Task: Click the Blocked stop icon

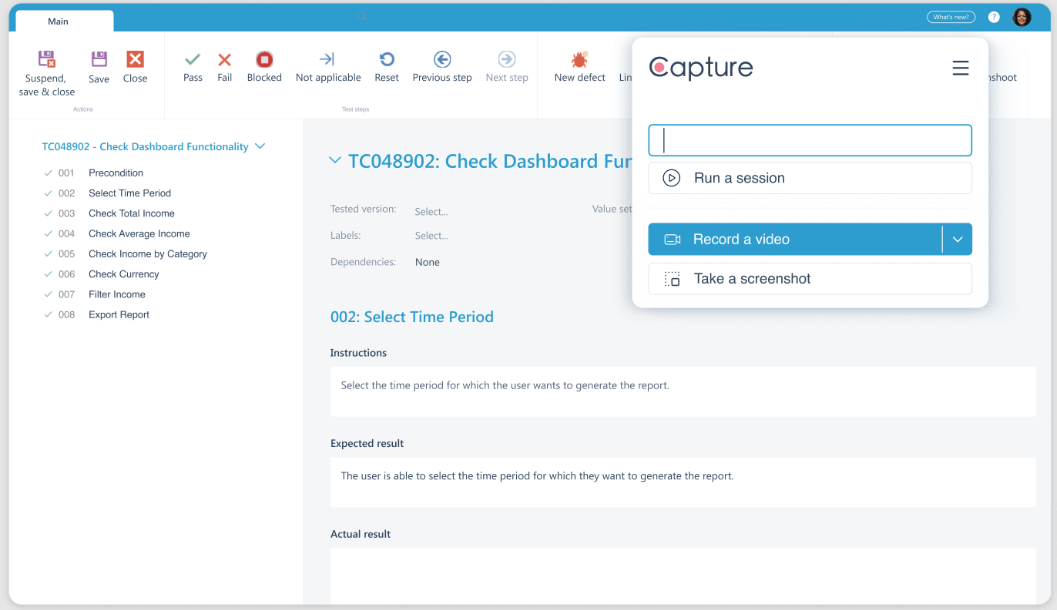Action: 264,60
